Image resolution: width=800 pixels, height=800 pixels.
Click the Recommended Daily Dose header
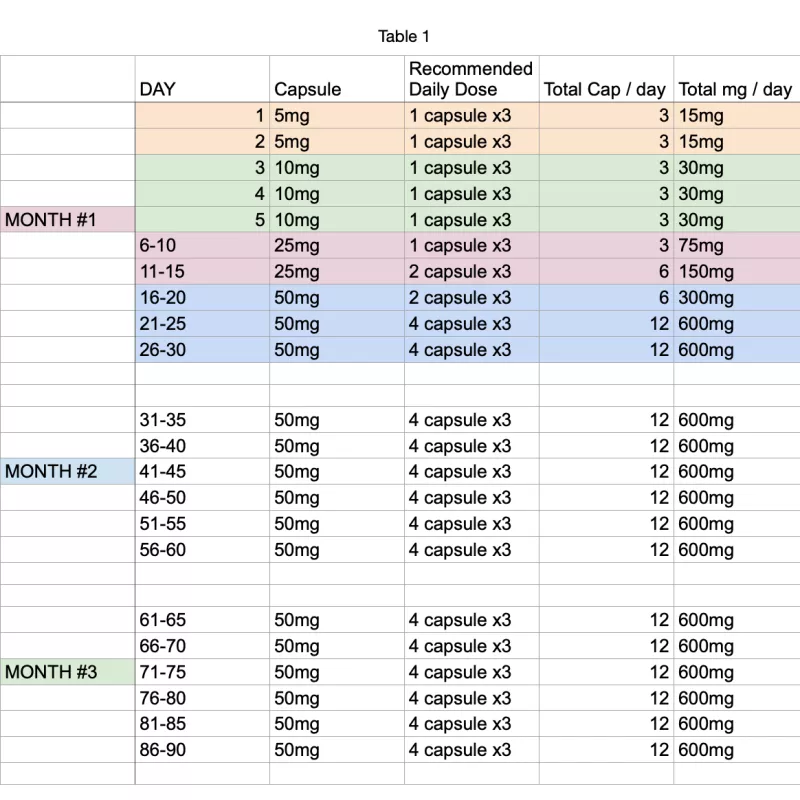click(471, 79)
